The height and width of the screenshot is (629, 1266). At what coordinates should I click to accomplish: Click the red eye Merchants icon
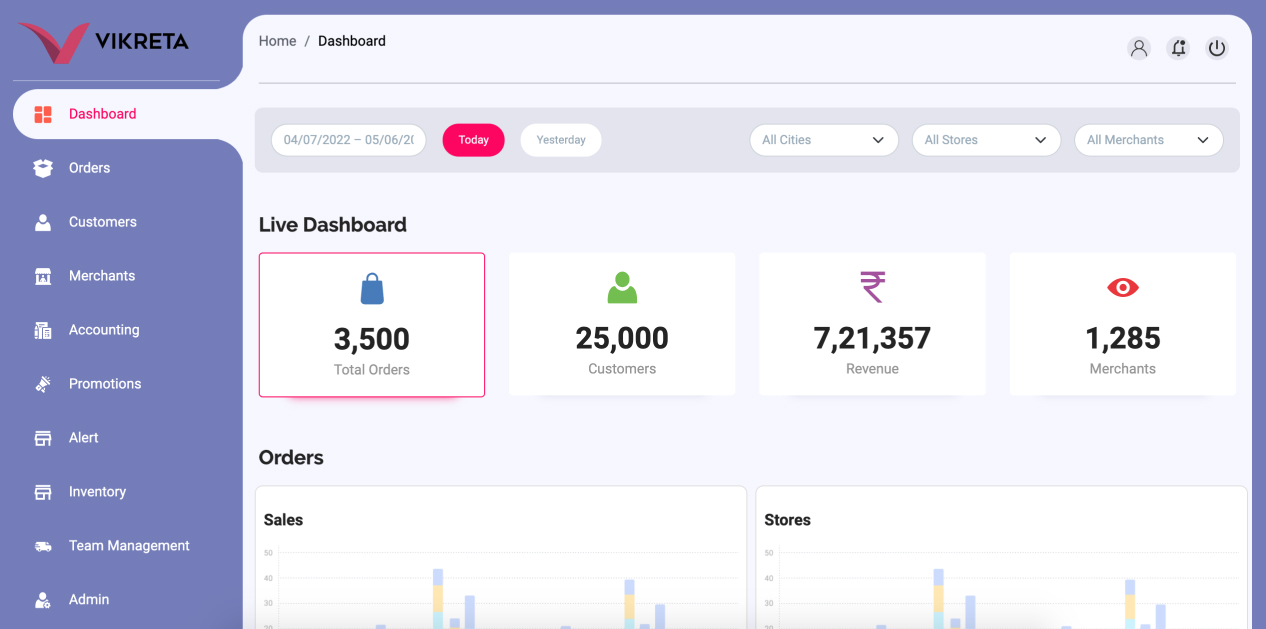click(x=1122, y=288)
